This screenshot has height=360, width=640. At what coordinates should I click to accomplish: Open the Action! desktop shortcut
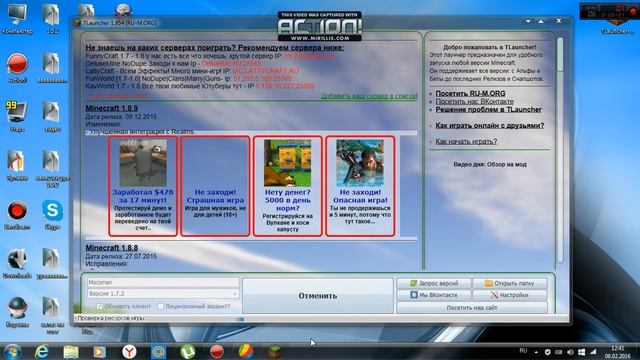pos(17,68)
